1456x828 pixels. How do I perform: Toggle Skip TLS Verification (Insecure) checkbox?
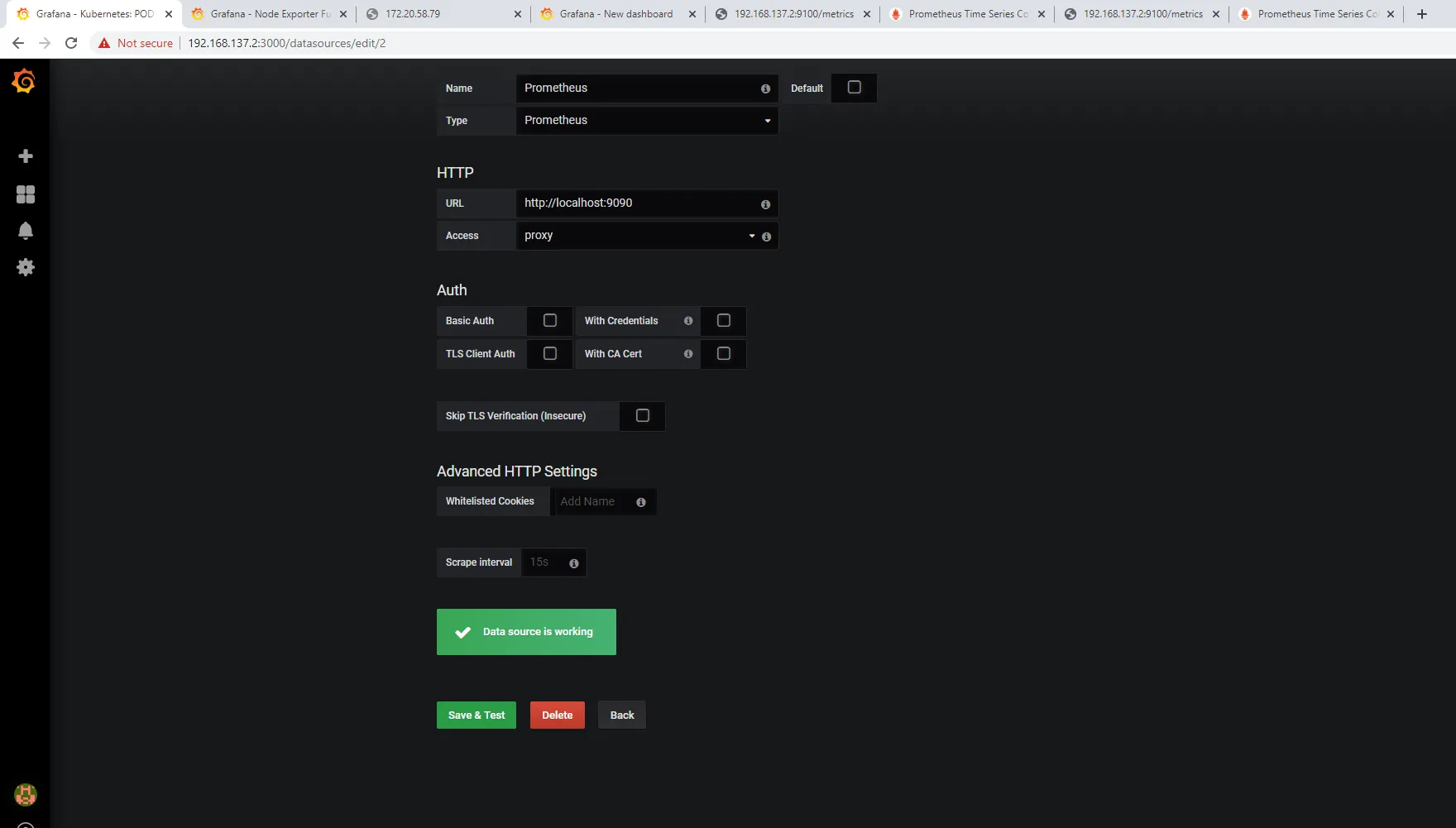(x=643, y=415)
